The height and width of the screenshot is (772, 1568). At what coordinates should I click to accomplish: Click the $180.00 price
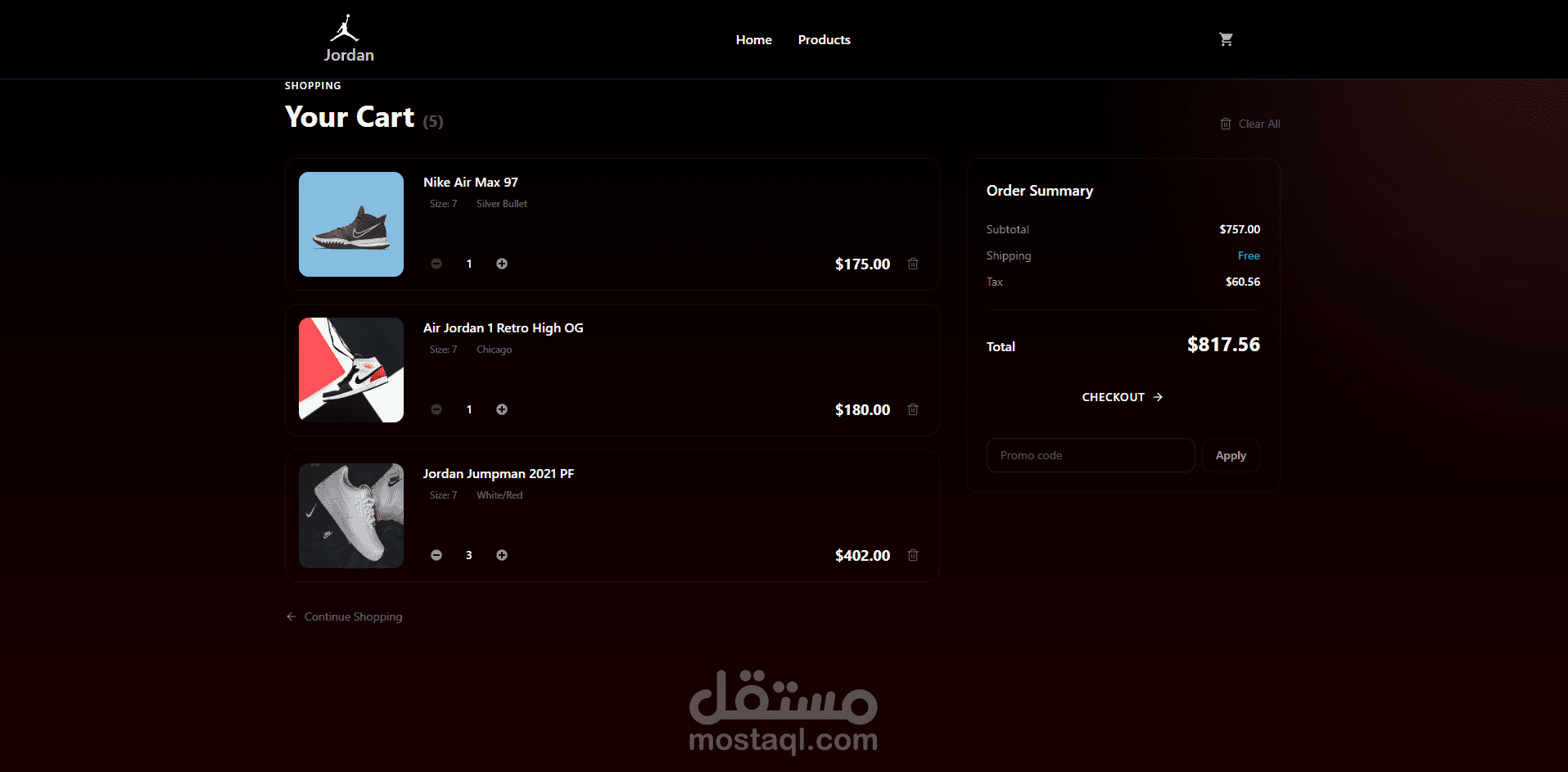(862, 409)
